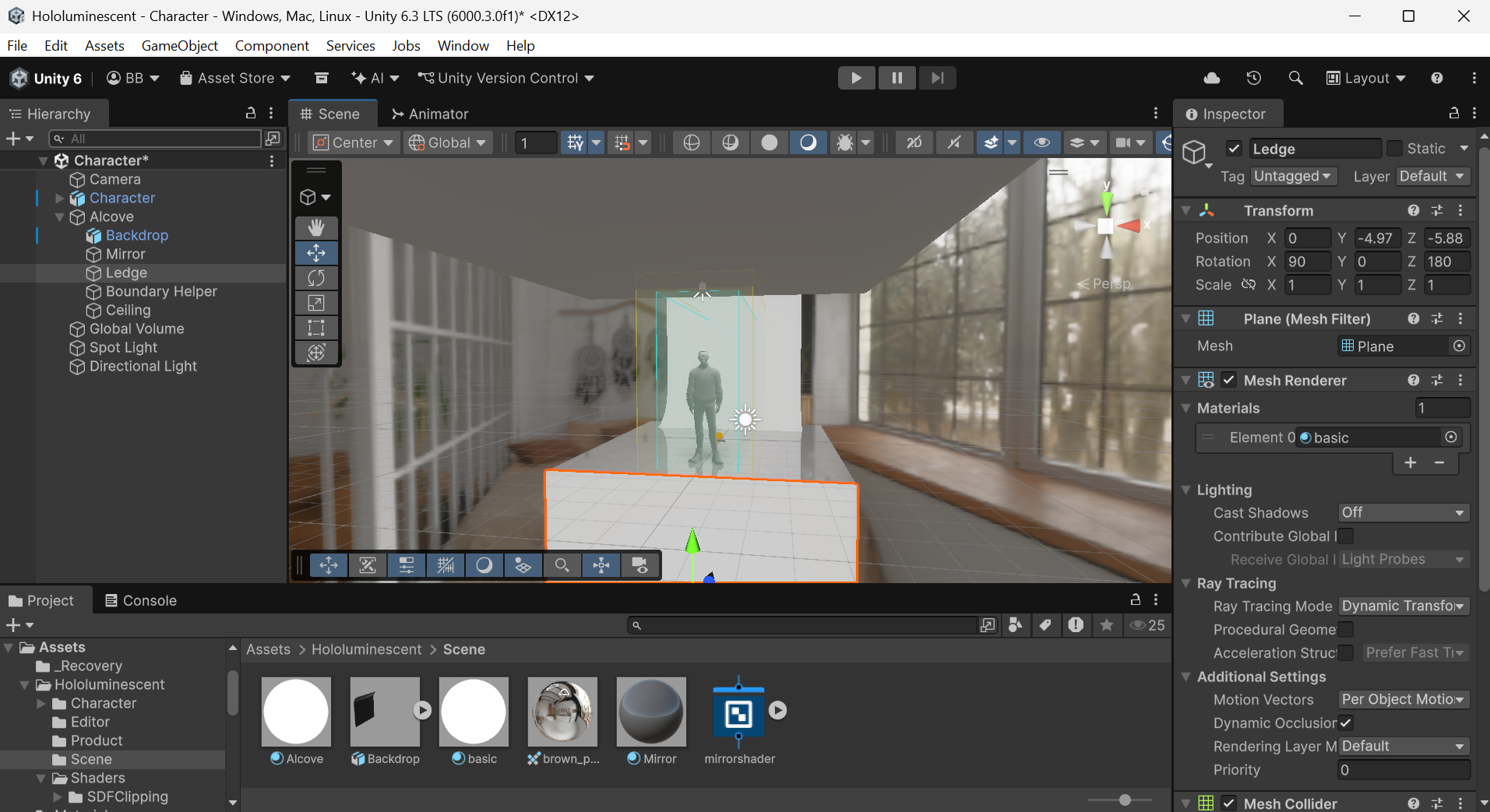Screen dimensions: 1490x812
Task: Select the Hand view tool
Action: (x=315, y=227)
